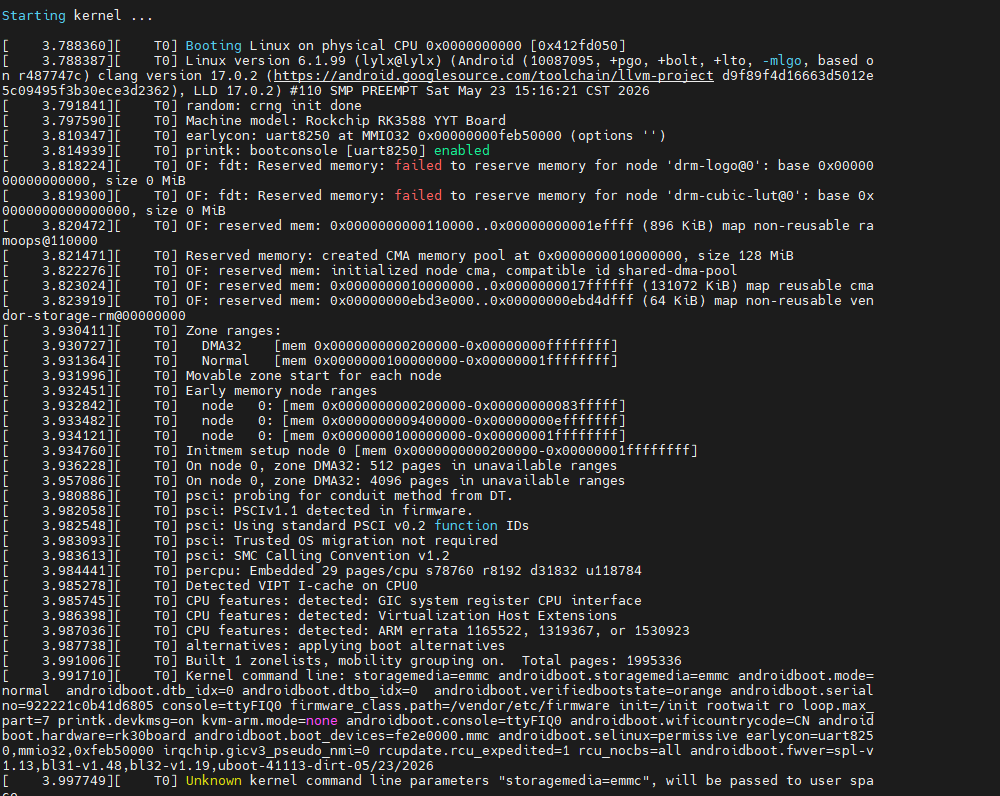This screenshot has width=1000, height=796.
Task: Click the 'Detected VIPT I-cache on CPU0' line
Action: click(x=302, y=586)
